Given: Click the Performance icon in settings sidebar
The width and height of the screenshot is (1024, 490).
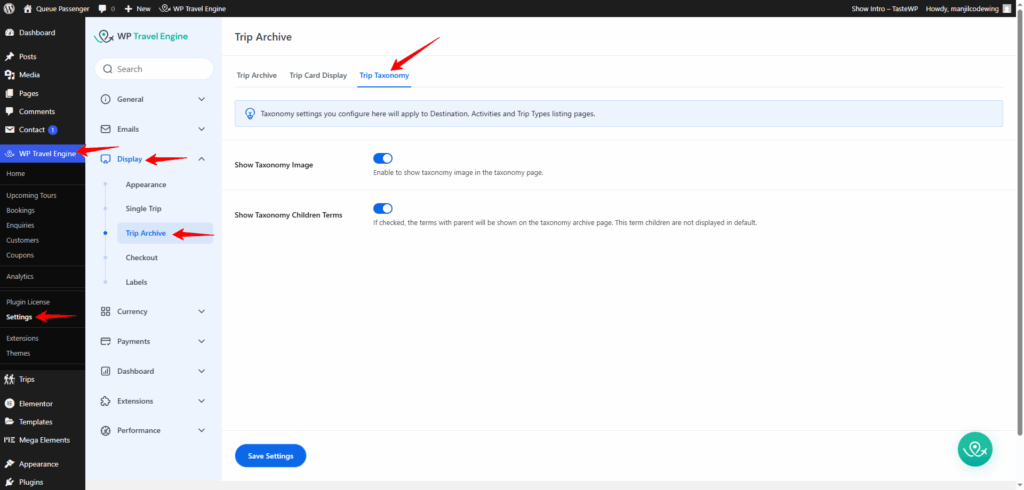Looking at the screenshot, I should coord(106,430).
